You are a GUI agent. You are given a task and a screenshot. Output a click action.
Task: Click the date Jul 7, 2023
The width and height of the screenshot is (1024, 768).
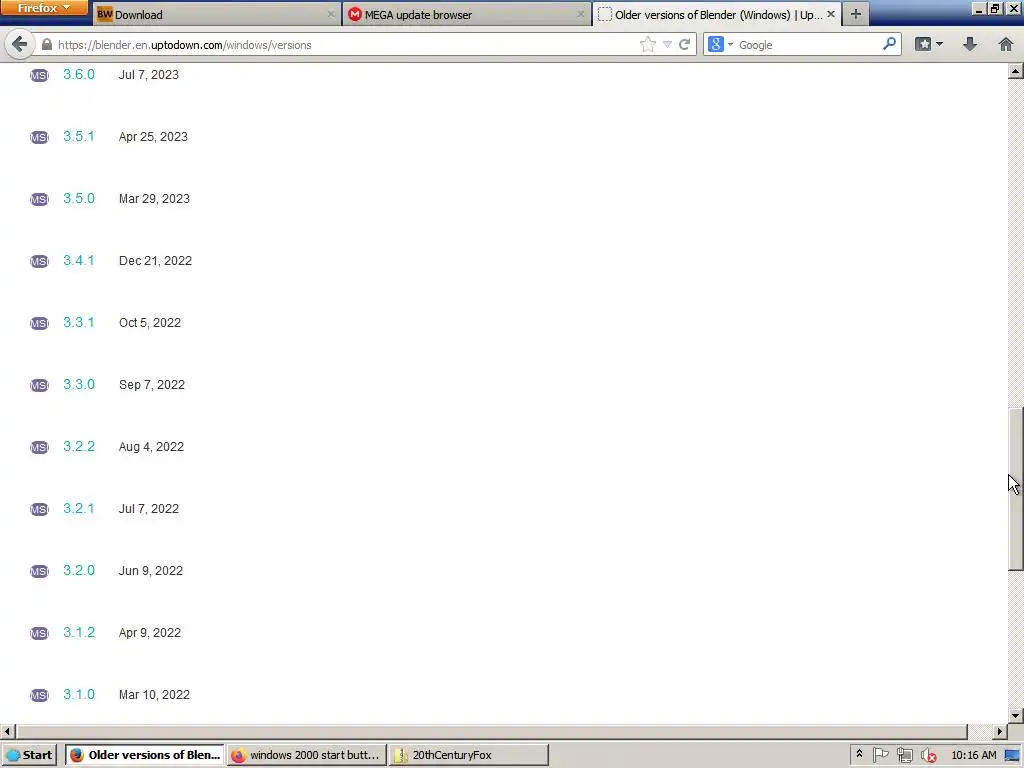click(148, 74)
